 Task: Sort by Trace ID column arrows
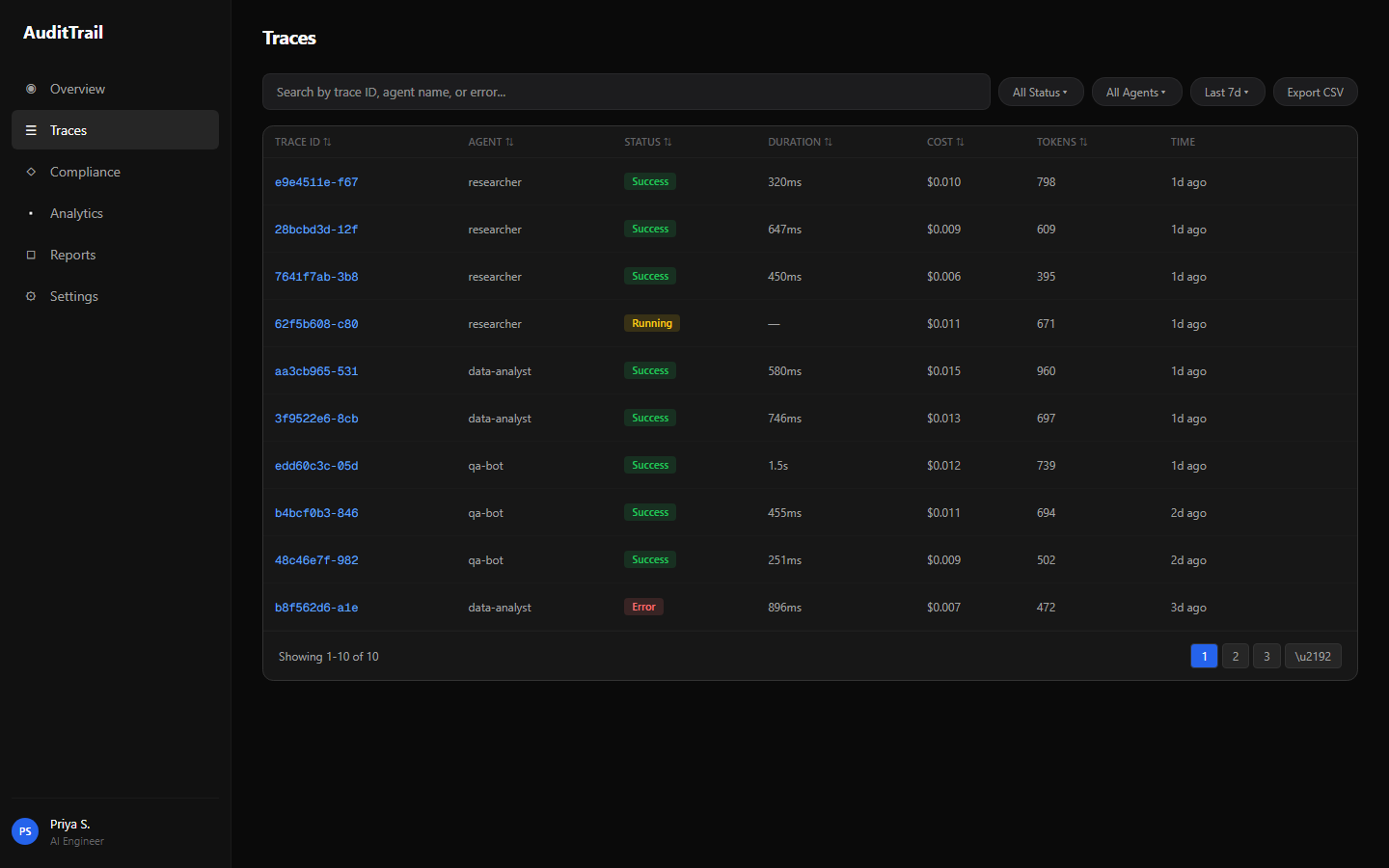(327, 142)
